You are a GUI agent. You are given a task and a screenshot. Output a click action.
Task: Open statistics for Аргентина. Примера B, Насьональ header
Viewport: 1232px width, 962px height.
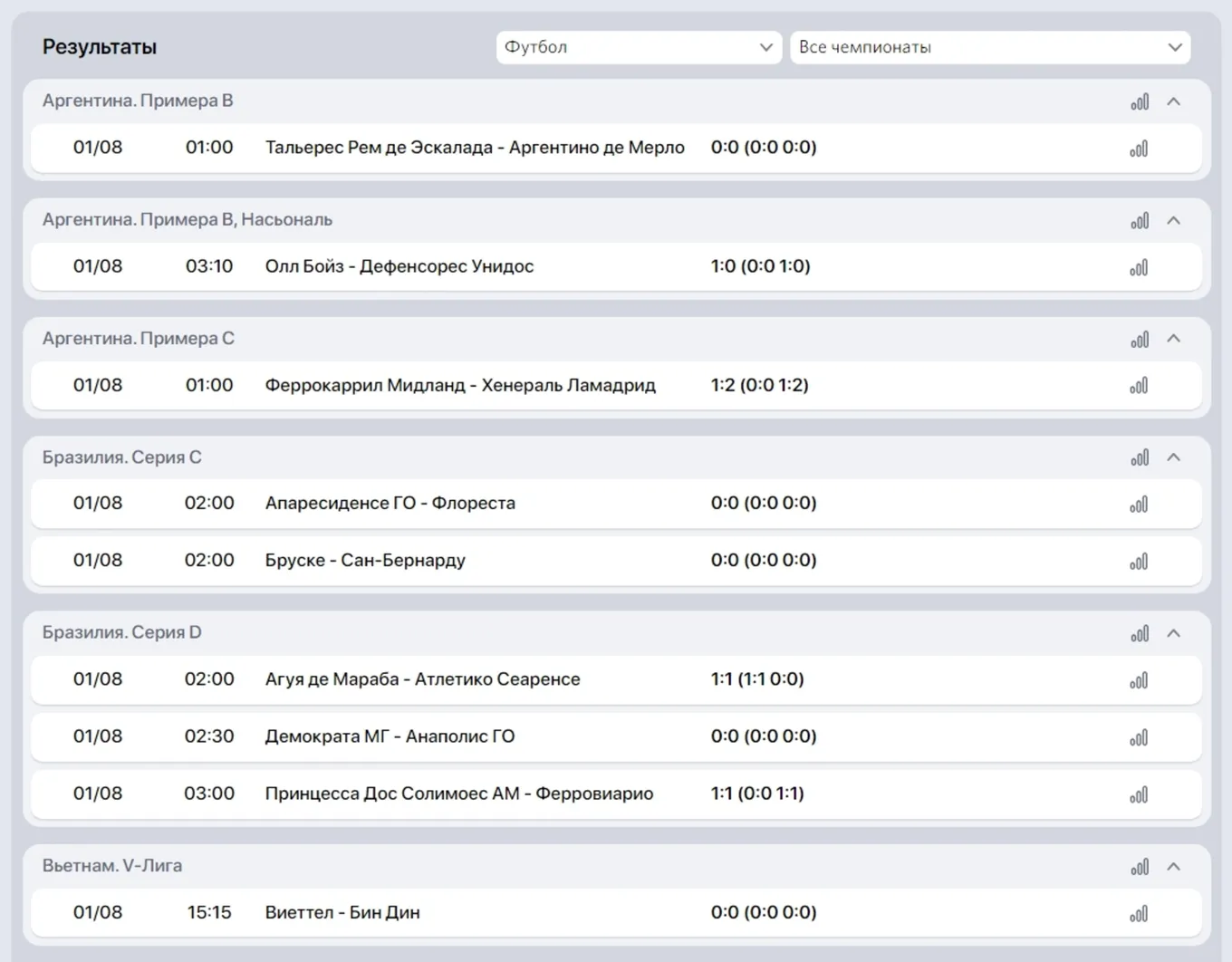tap(1140, 220)
